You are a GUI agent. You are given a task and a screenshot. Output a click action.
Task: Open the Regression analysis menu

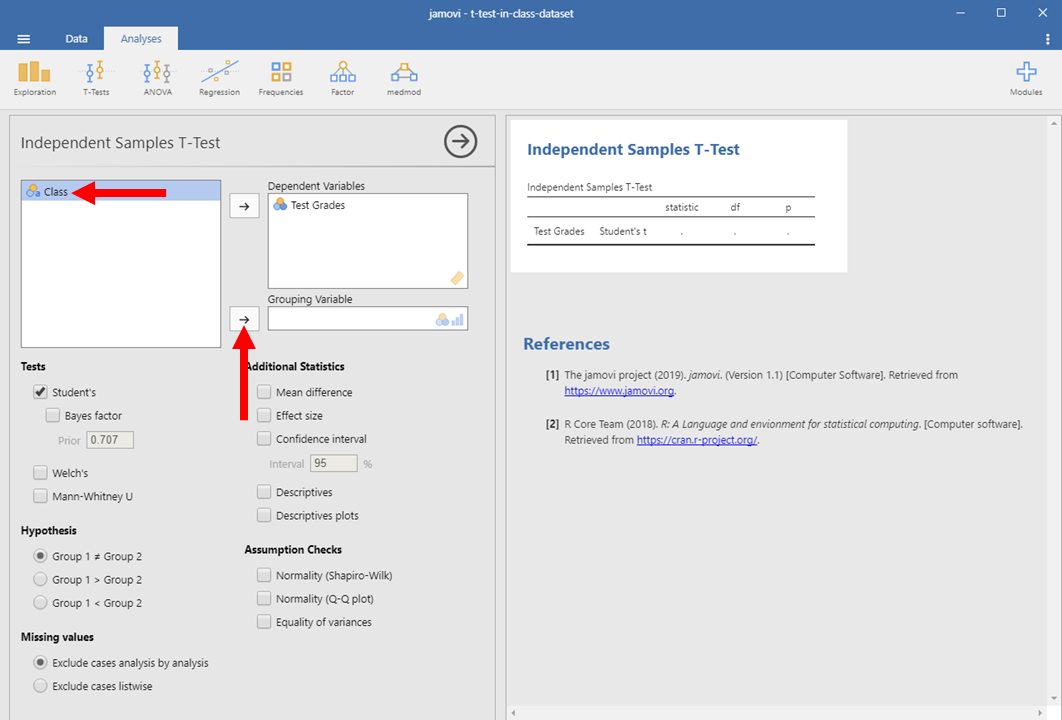(x=219, y=78)
